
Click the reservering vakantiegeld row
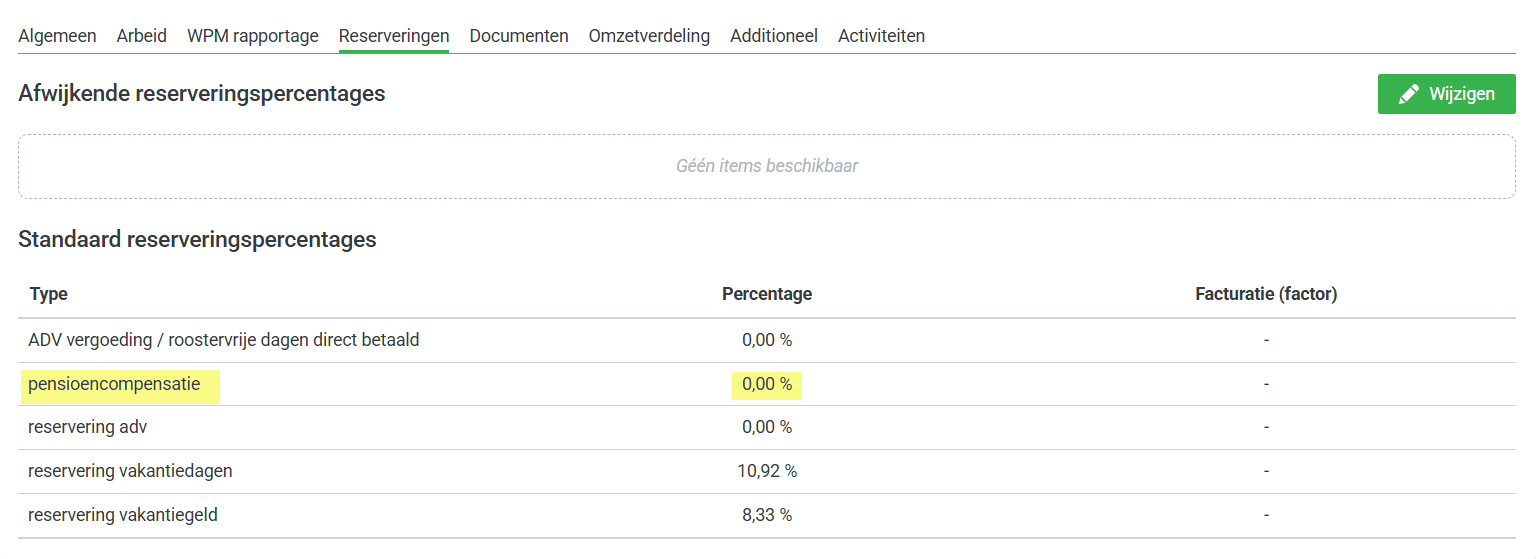tap(123, 515)
